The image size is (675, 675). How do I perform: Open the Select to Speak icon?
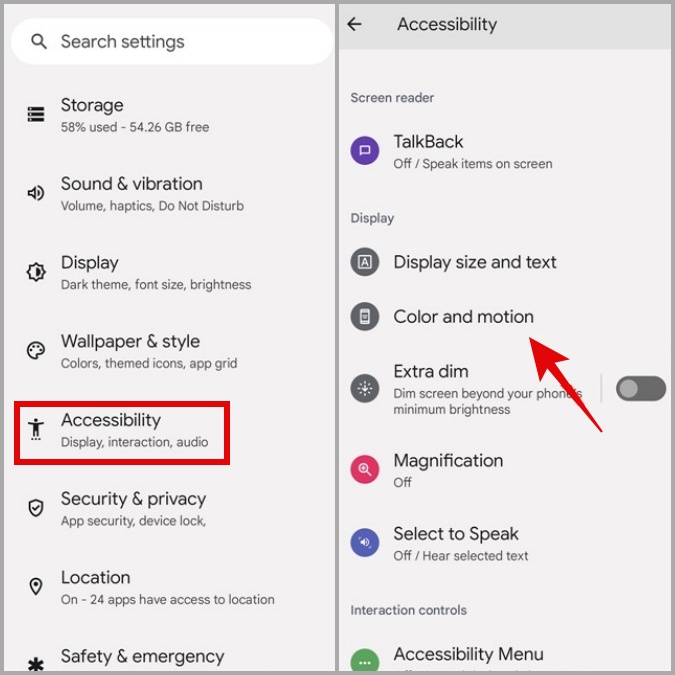365,542
